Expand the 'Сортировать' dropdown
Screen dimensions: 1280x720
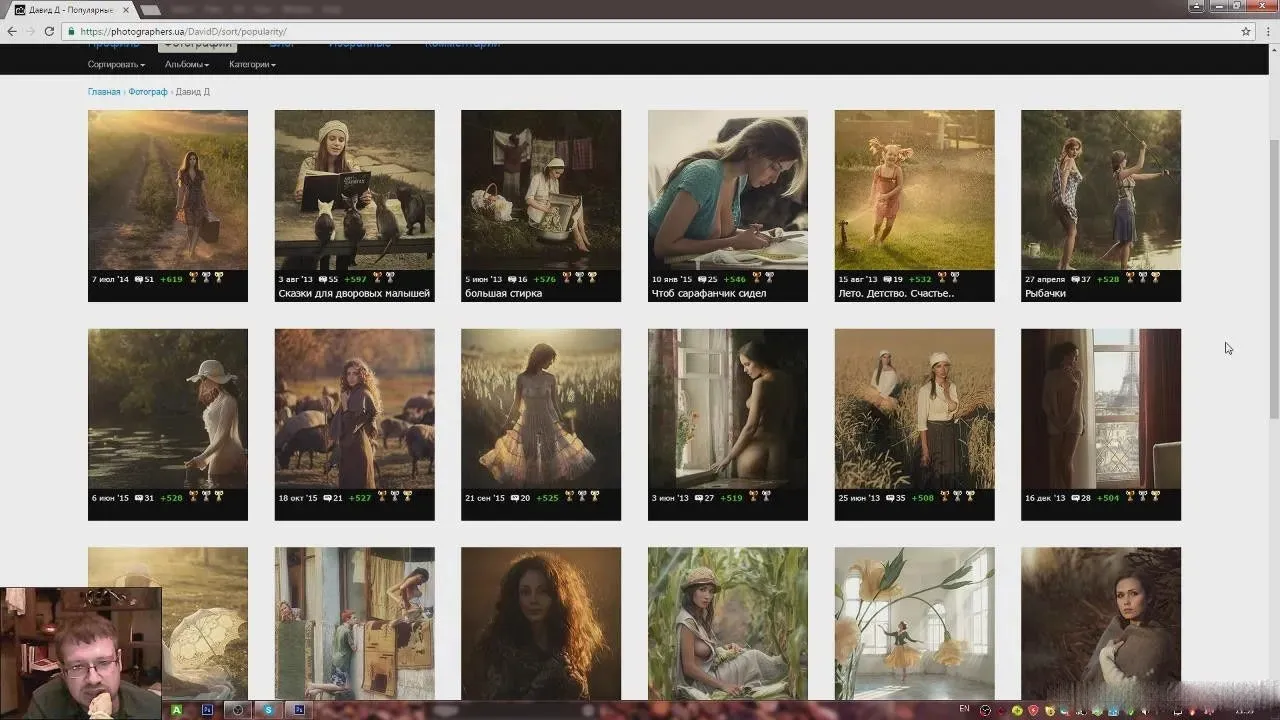tap(116, 64)
